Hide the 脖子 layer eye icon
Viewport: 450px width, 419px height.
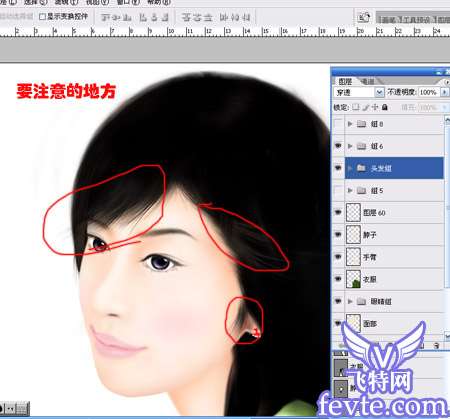pos(338,234)
